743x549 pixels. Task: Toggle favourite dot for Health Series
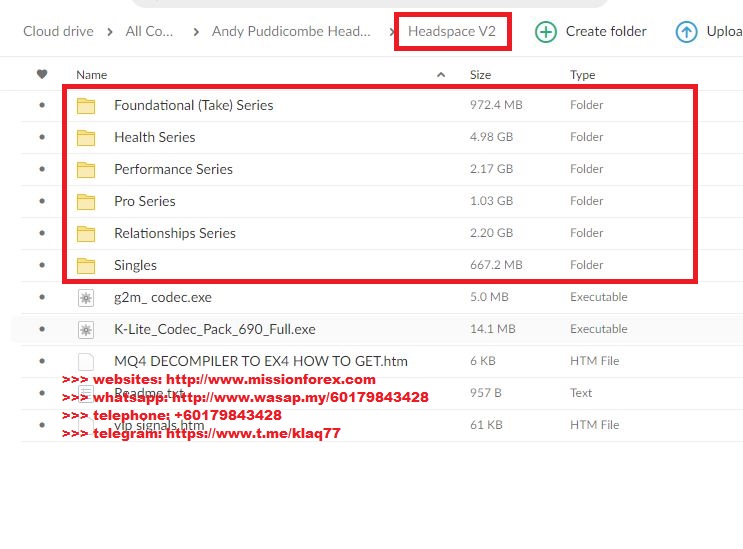42,137
